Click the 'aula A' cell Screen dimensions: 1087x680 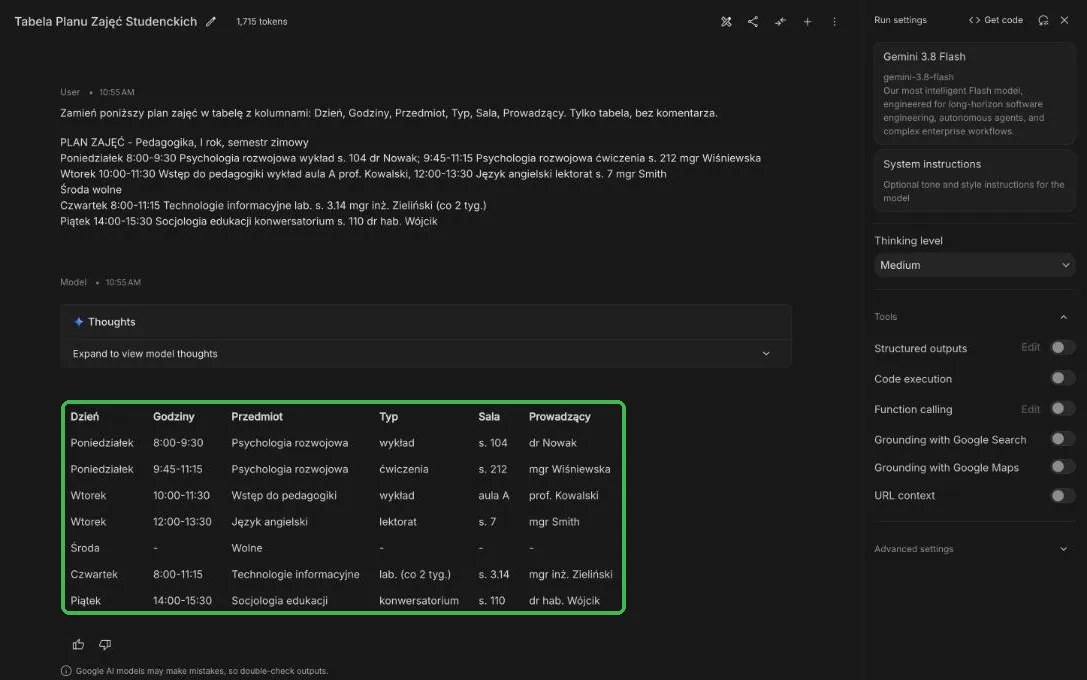[x=494, y=496]
